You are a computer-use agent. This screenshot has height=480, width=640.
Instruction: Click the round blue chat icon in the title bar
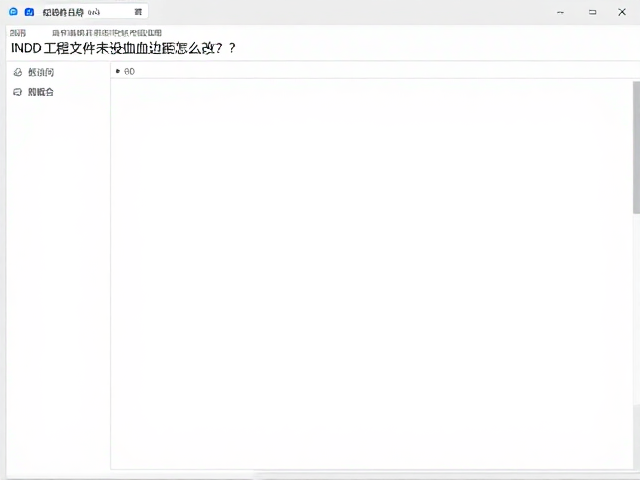click(x=13, y=12)
